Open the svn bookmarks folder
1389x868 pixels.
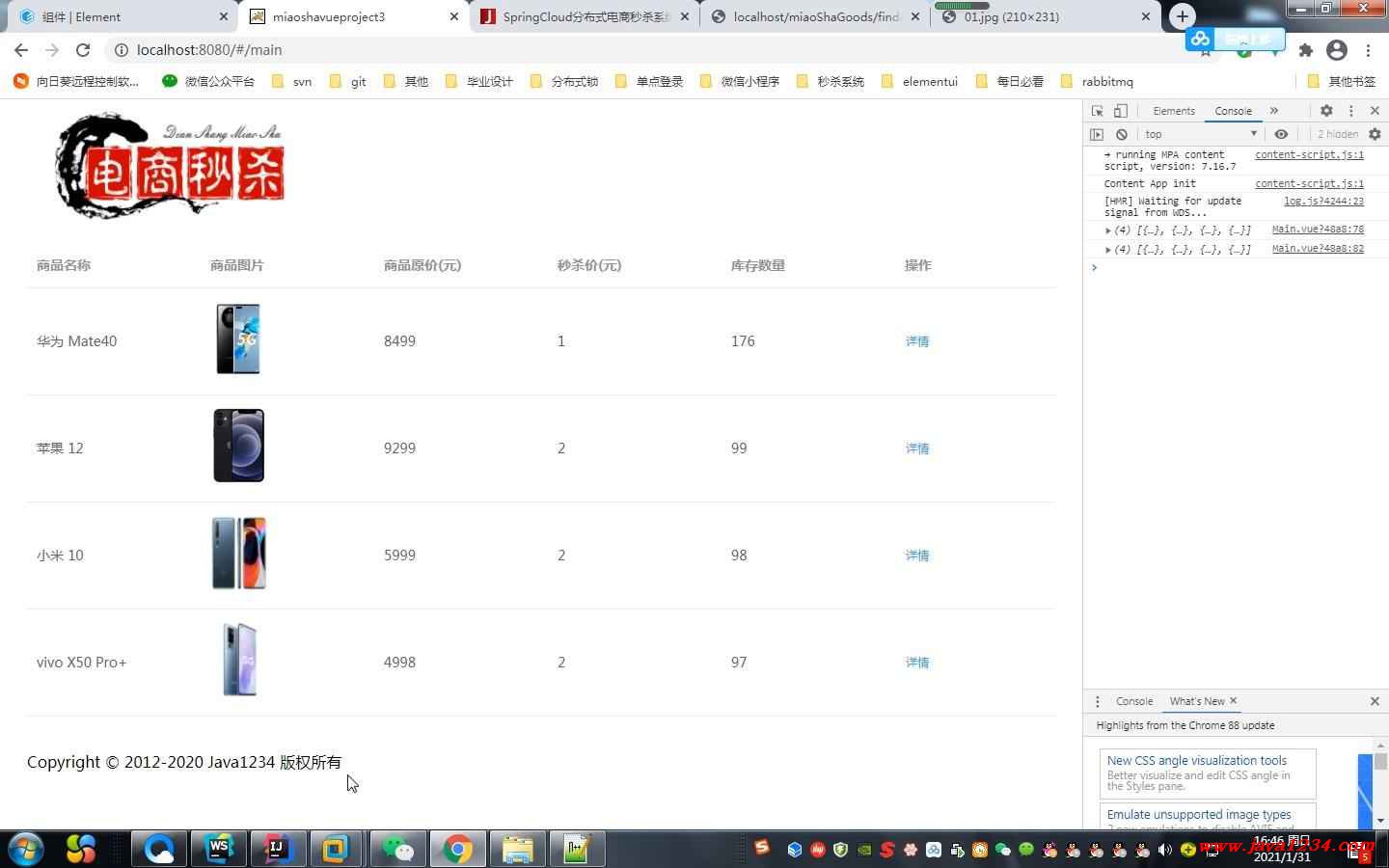291,81
